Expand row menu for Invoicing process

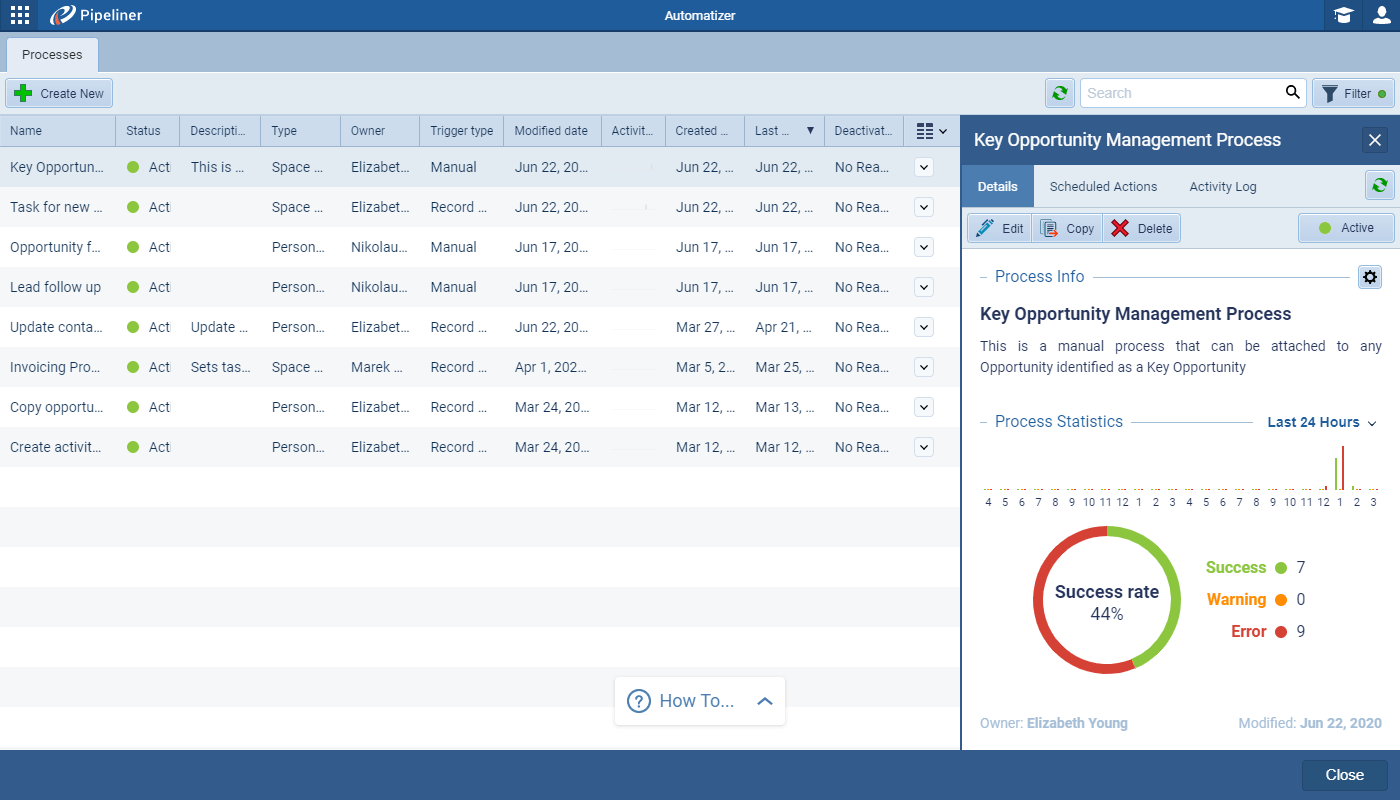click(924, 367)
